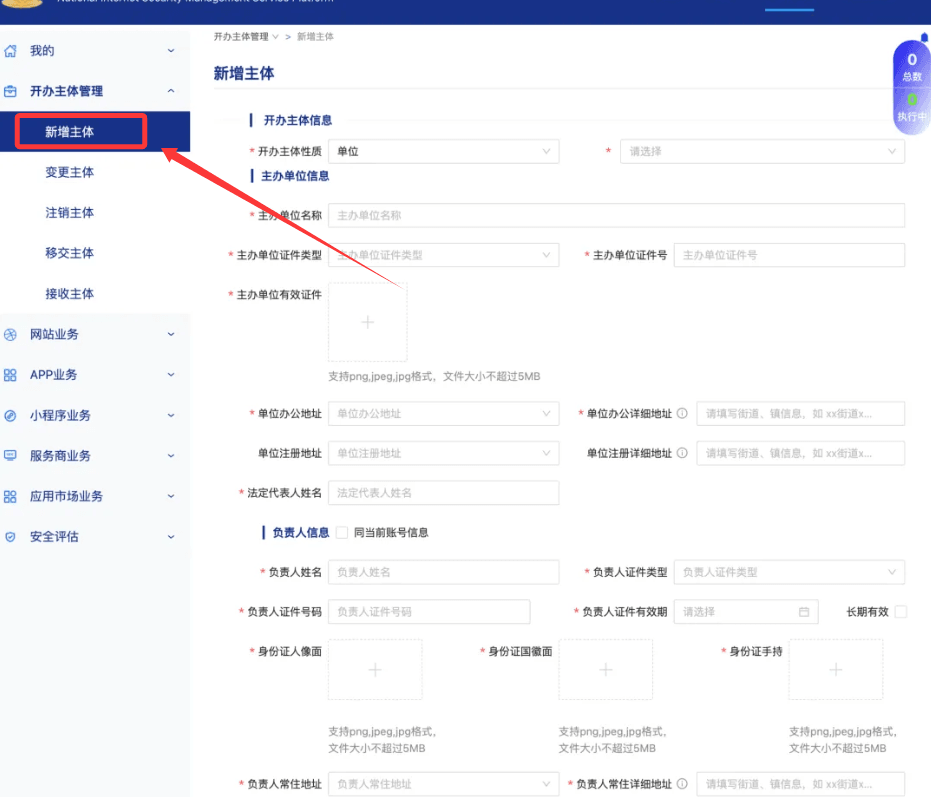This screenshot has height=797, width=931.
Task: Select the 网站业务 globe icon
Action: (12, 334)
